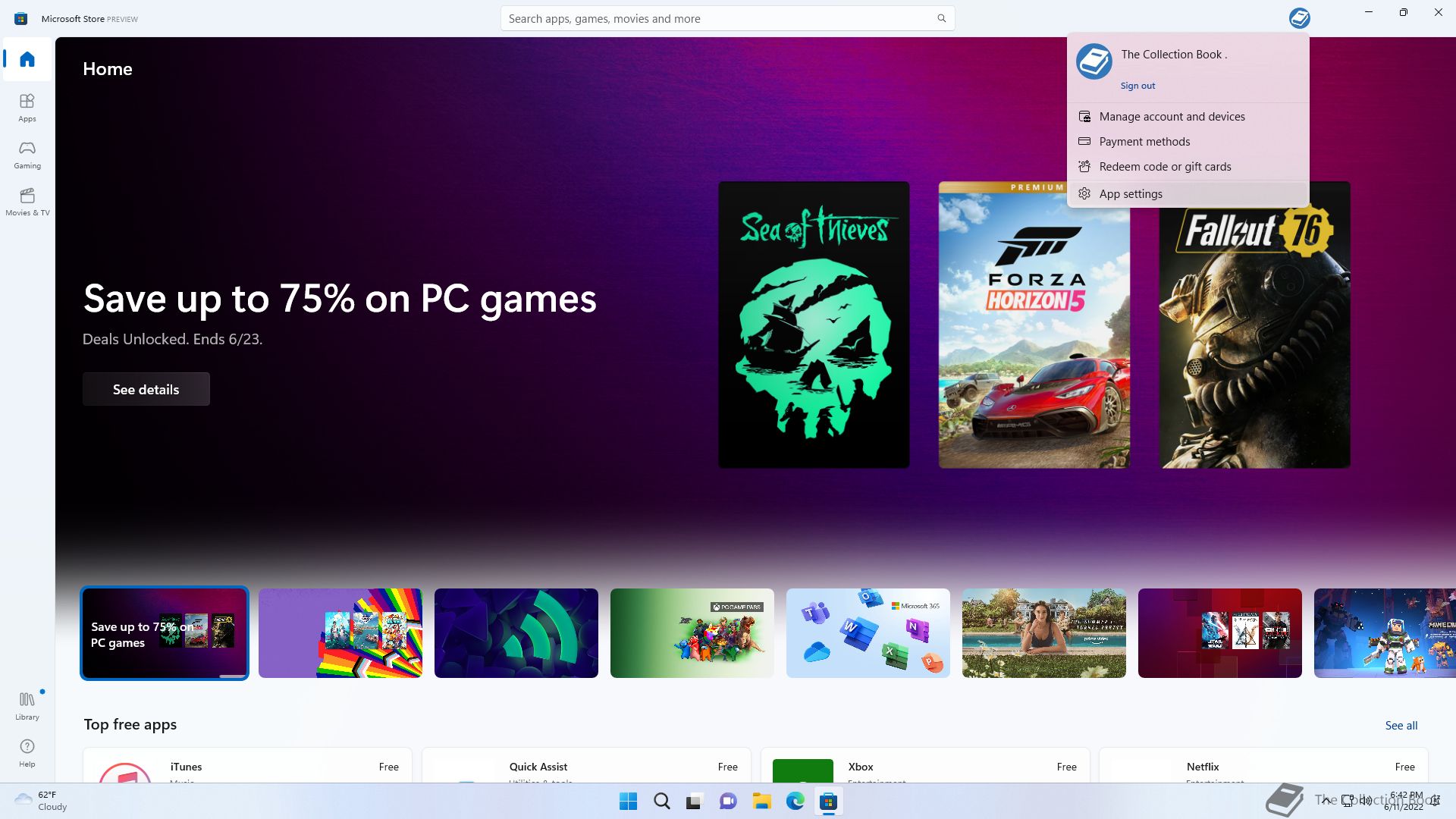Click the Payment methods card icon
Viewport: 1456px width, 819px height.
(x=1084, y=142)
